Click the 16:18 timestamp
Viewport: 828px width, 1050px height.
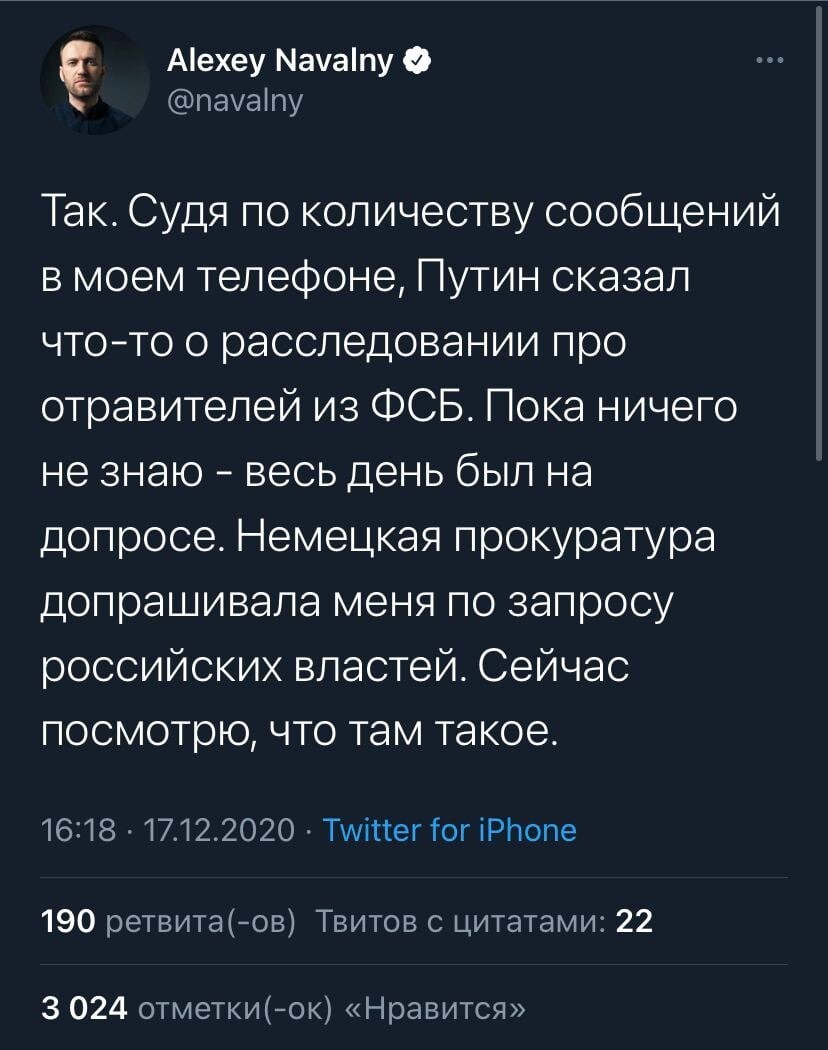coord(78,830)
